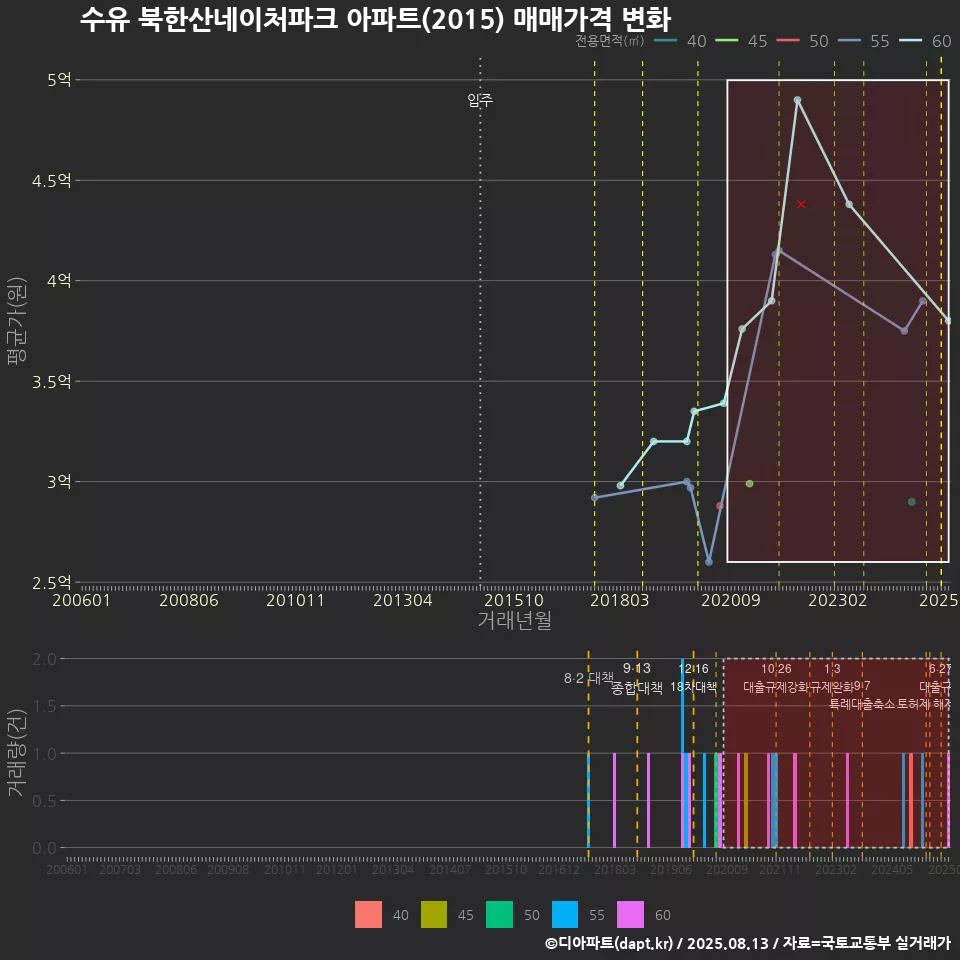Click '201510' on the price chart x-axis
The height and width of the screenshot is (960, 960).
(x=514, y=600)
